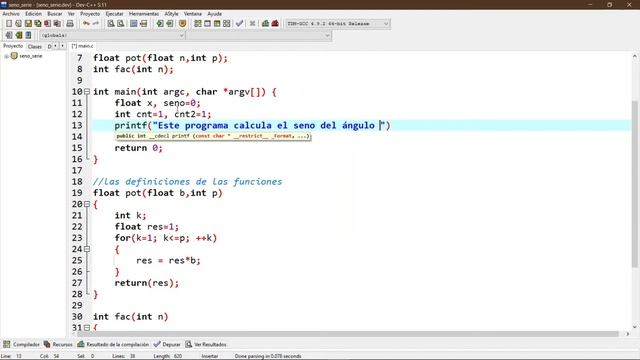Click the Stop execution X icon
Image resolution: width=640 pixels, height=360 pixels.
pyautogui.click(x=252, y=24)
